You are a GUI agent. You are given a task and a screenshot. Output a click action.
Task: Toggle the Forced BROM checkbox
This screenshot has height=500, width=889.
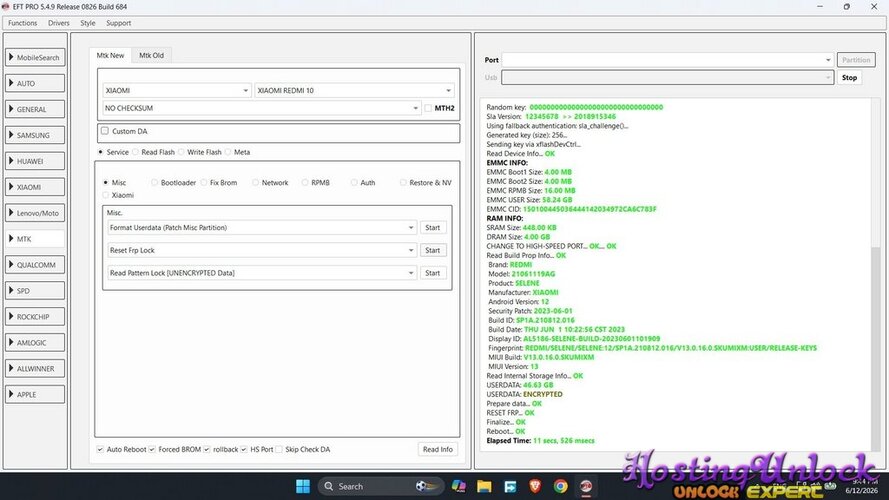click(152, 450)
